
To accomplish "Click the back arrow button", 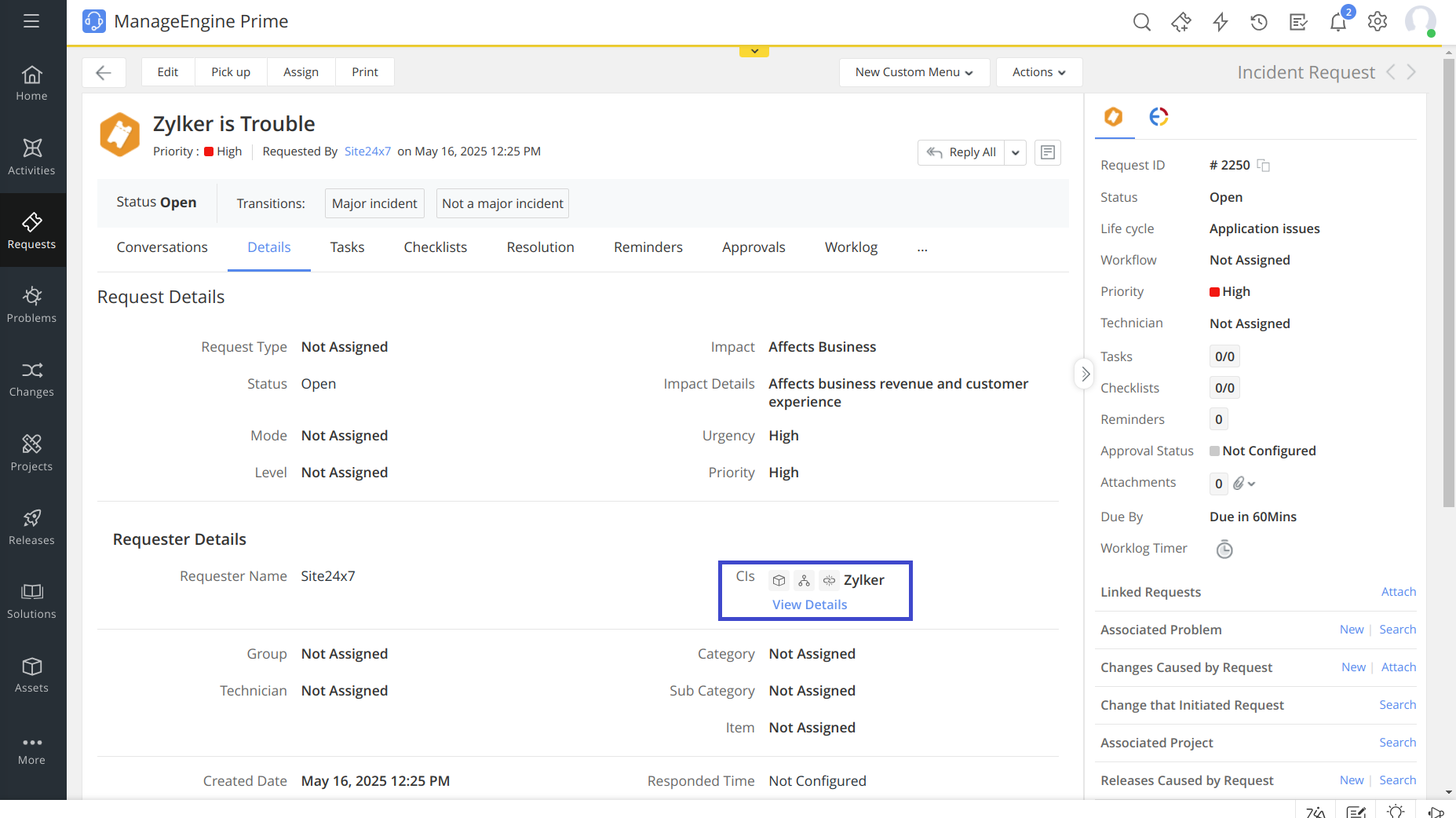I will [x=104, y=72].
